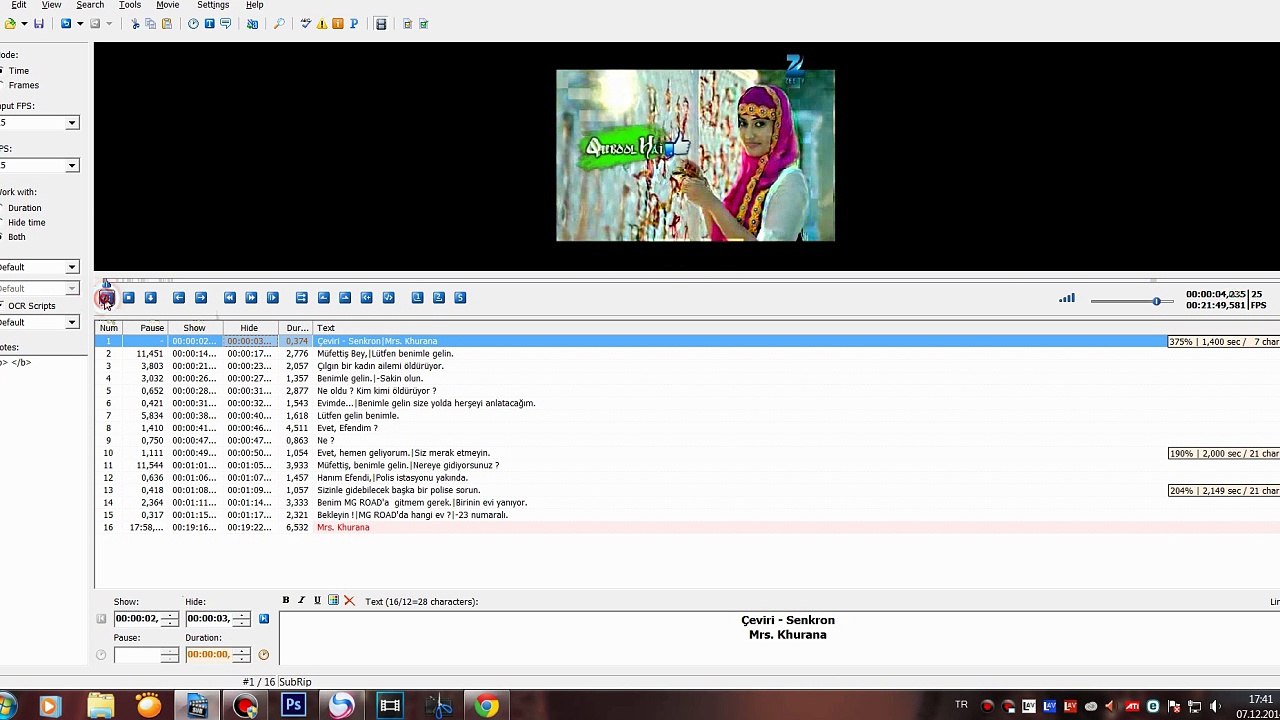Open the Search menu
The height and width of the screenshot is (720, 1280).
[90, 5]
